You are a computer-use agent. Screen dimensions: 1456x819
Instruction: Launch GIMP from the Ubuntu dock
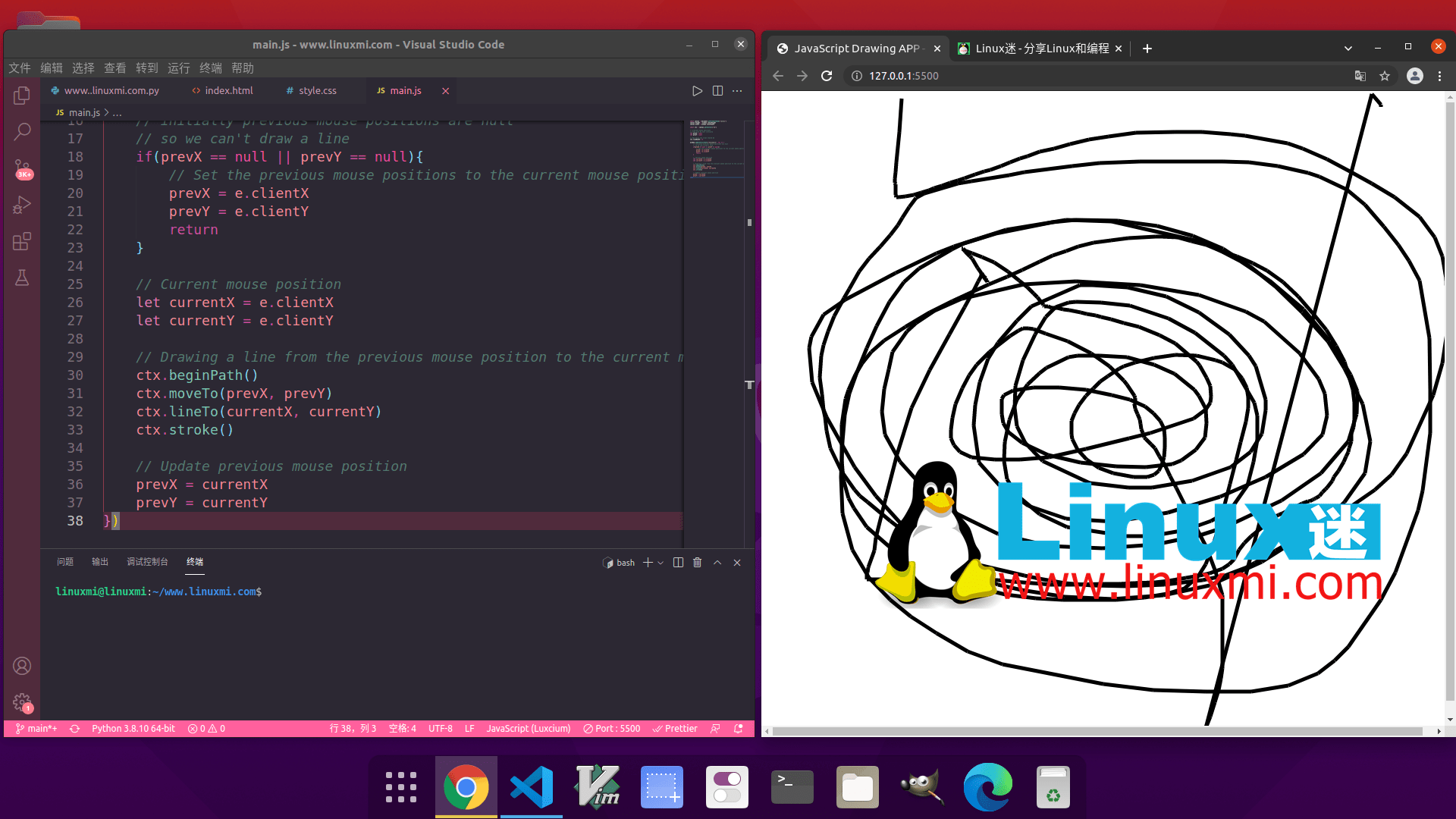(921, 786)
